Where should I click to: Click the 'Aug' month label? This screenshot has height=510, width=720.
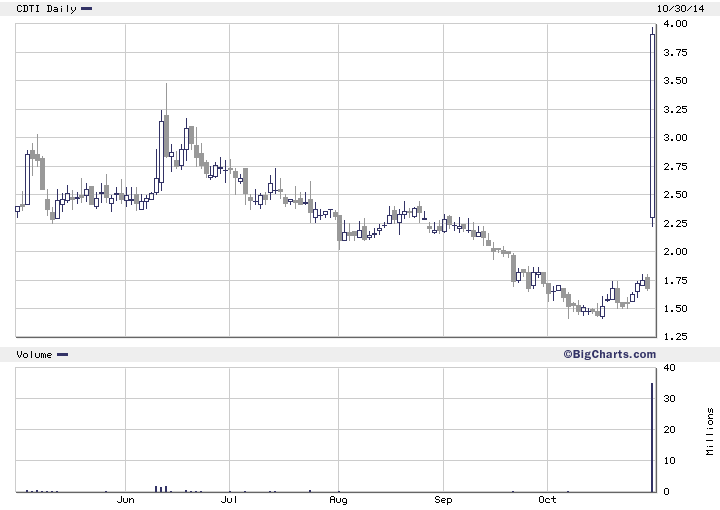click(x=338, y=500)
